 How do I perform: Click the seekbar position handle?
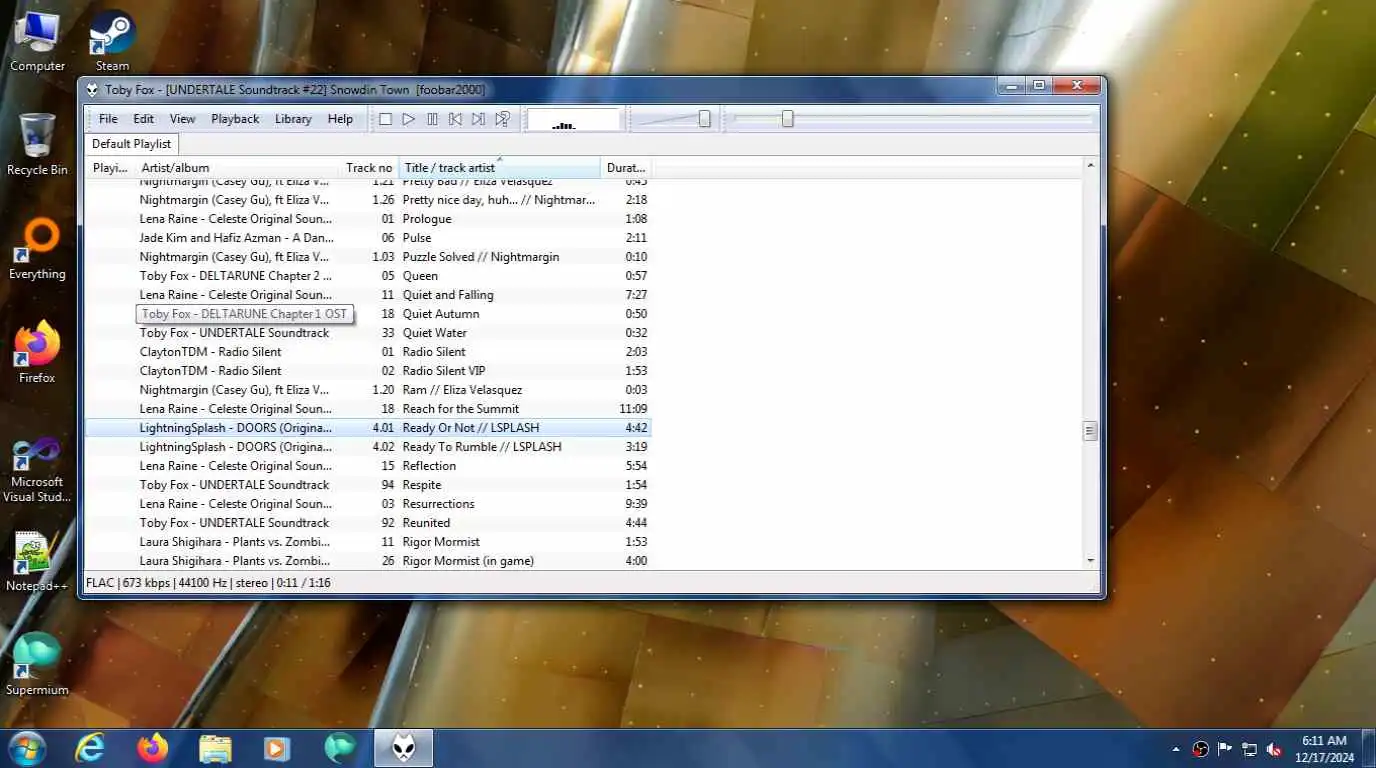point(787,119)
